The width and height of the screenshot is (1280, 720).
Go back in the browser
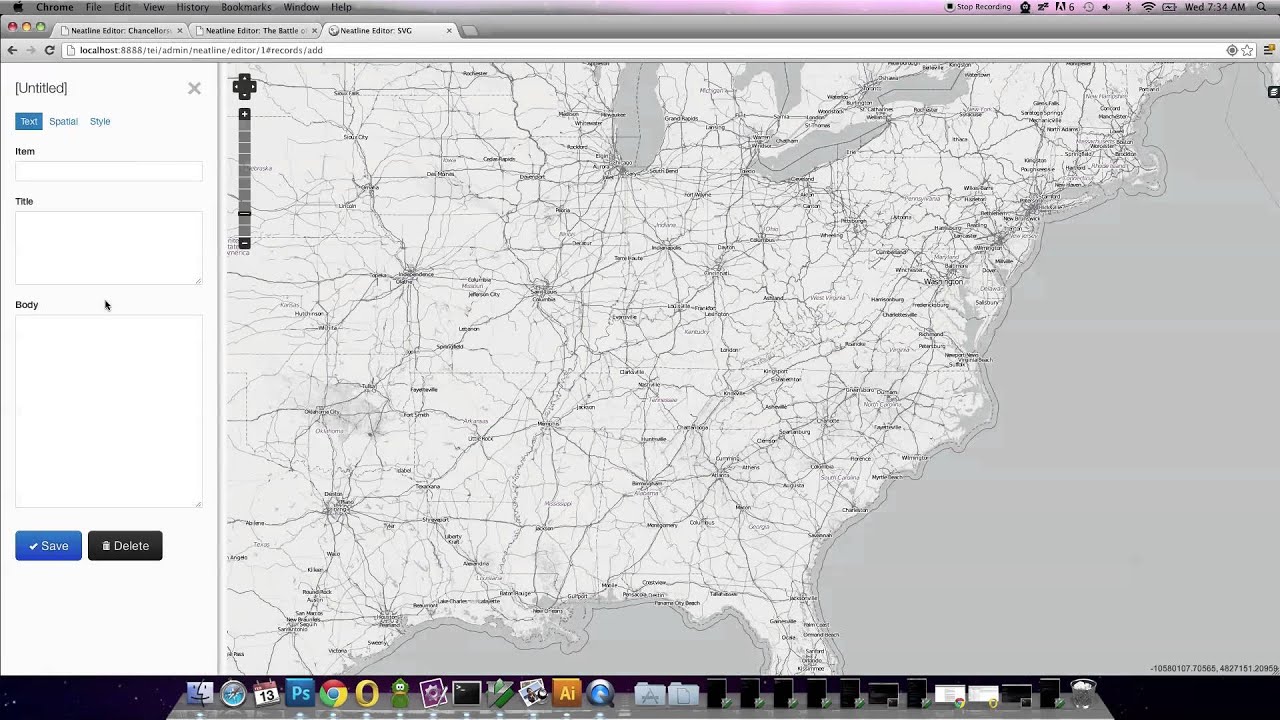pyautogui.click(x=12, y=50)
